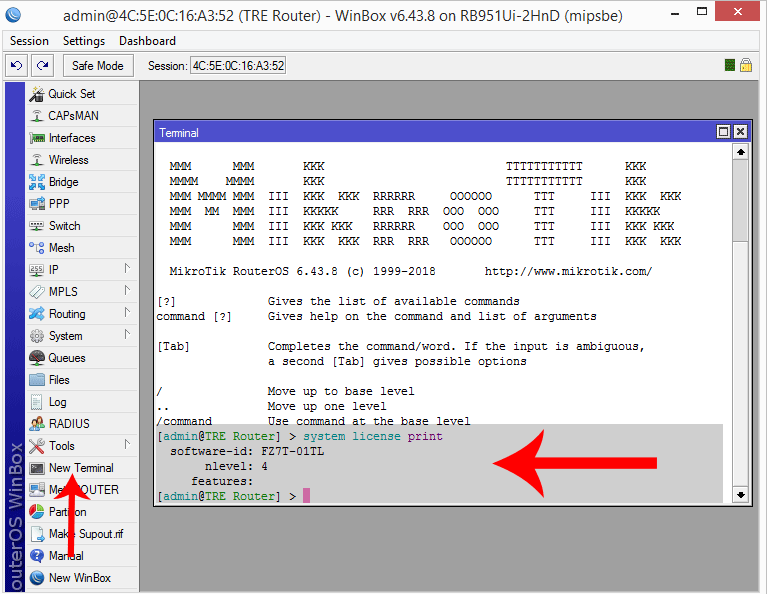
Task: Open the Dashboard menu
Action: (147, 41)
